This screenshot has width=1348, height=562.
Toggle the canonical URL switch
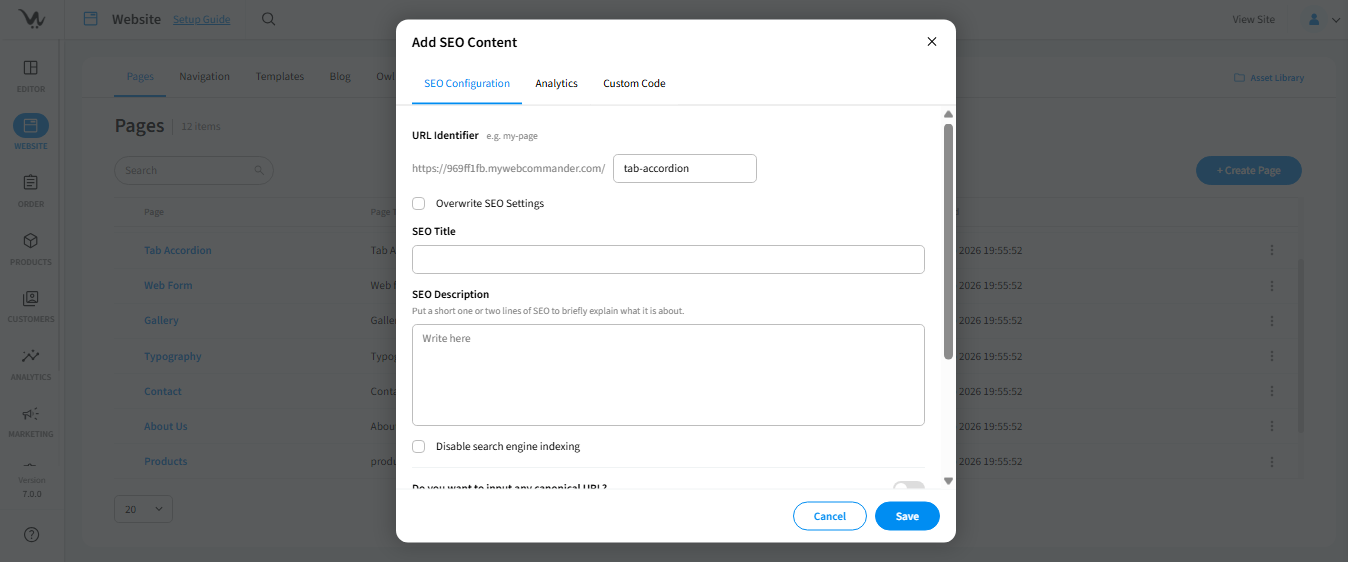(908, 486)
